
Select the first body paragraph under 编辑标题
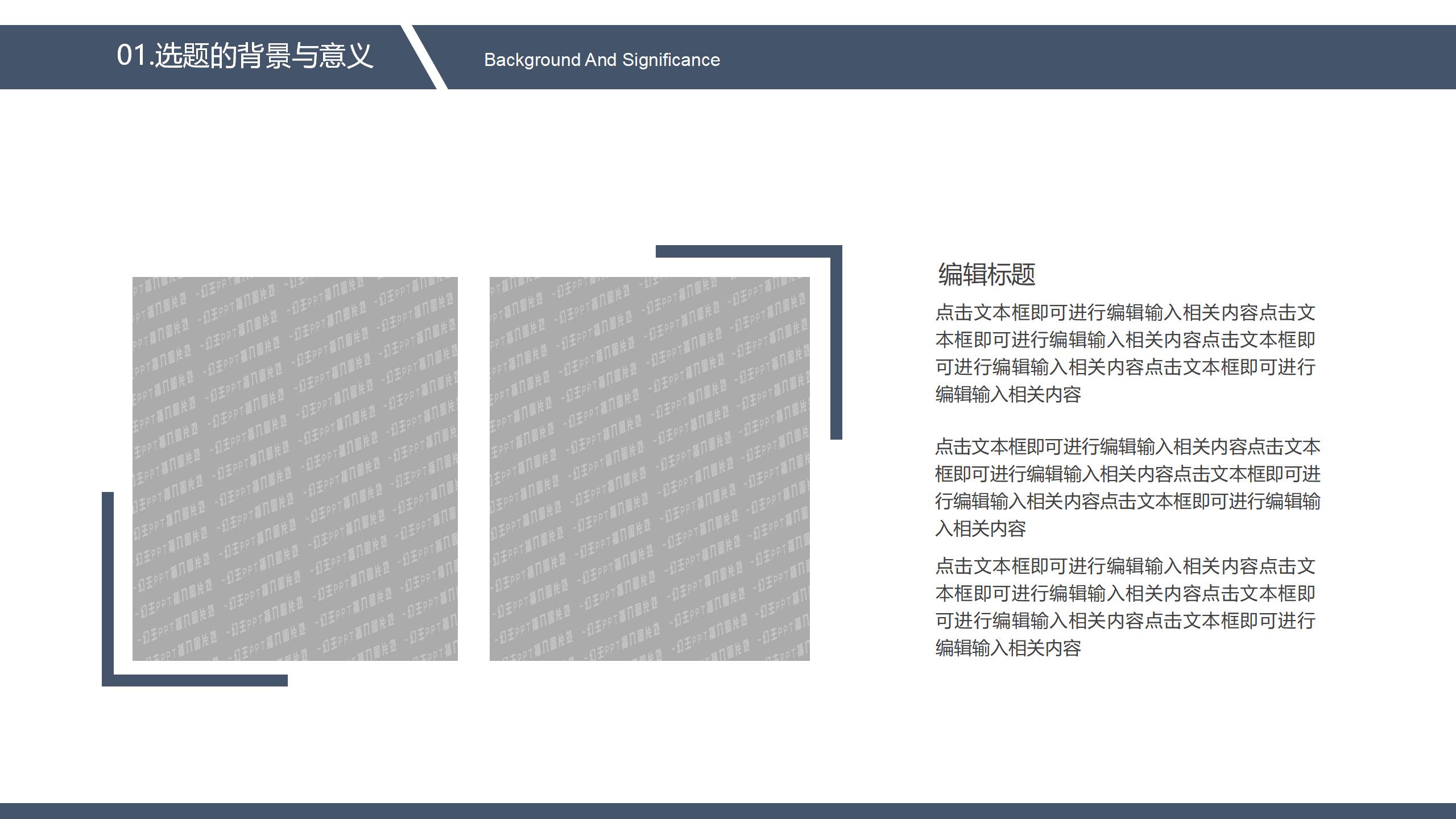click(1125, 353)
